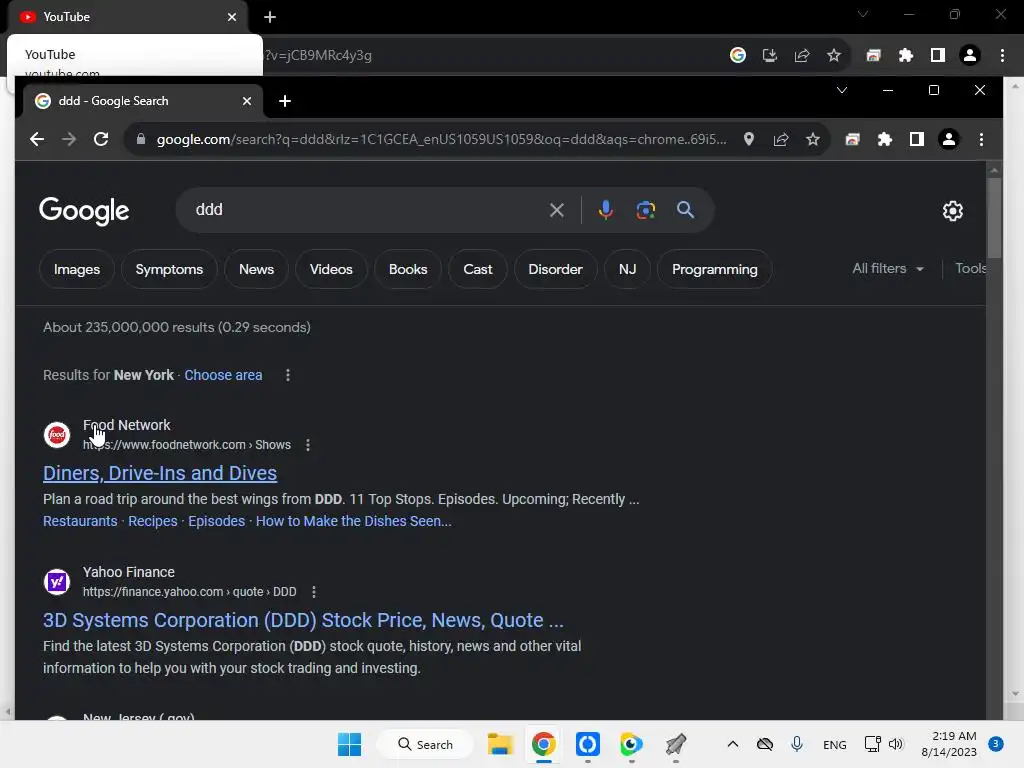Open Diners, Drive-Ins and Dives result
The height and width of the screenshot is (768, 1024).
(x=160, y=473)
